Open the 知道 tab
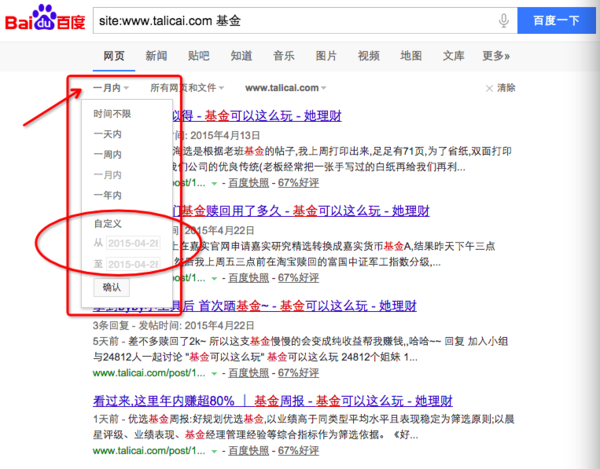This screenshot has width=600, height=469. (x=241, y=56)
